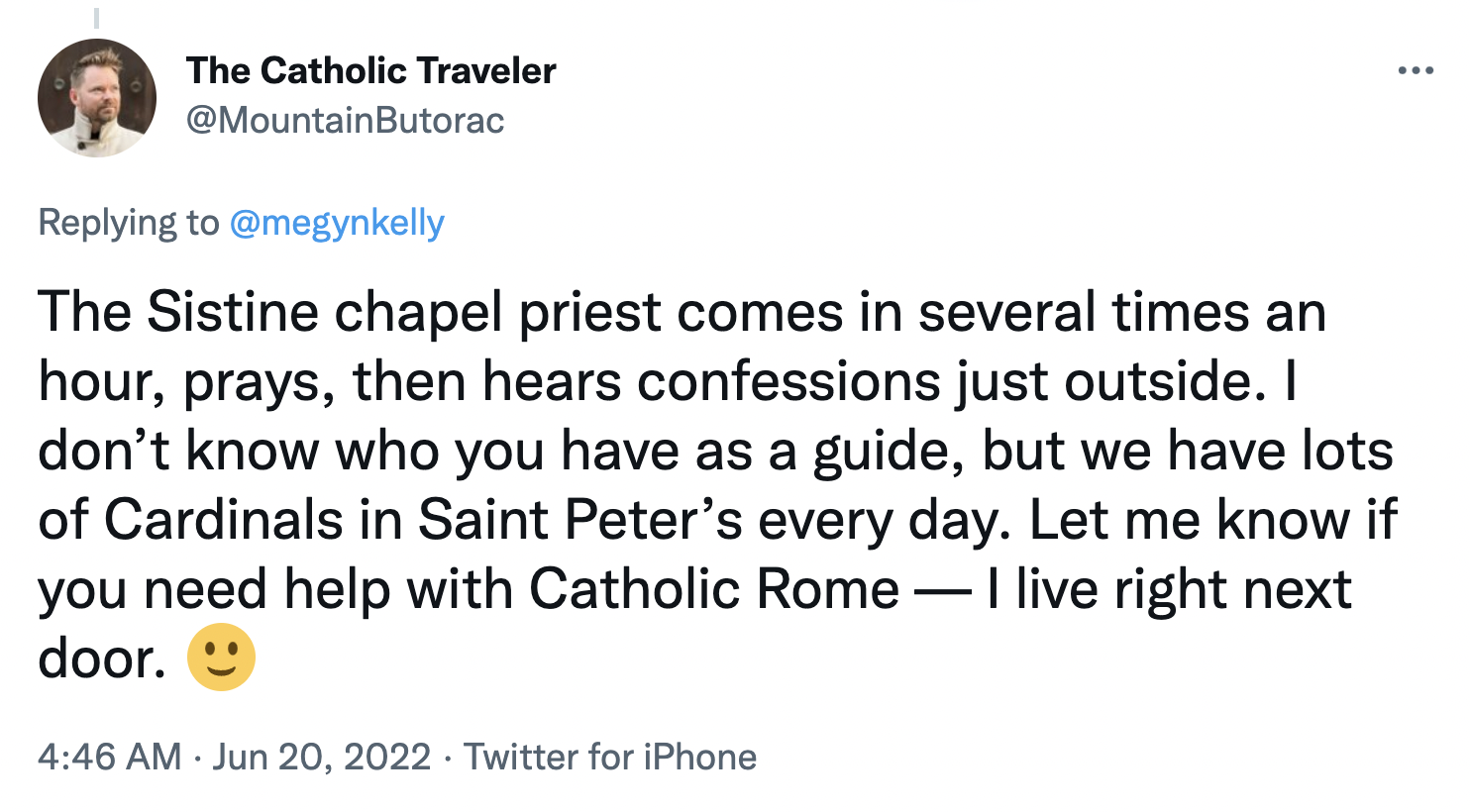
Task: Click 'Saint Peter's' in the tweet text
Action: coord(580,520)
